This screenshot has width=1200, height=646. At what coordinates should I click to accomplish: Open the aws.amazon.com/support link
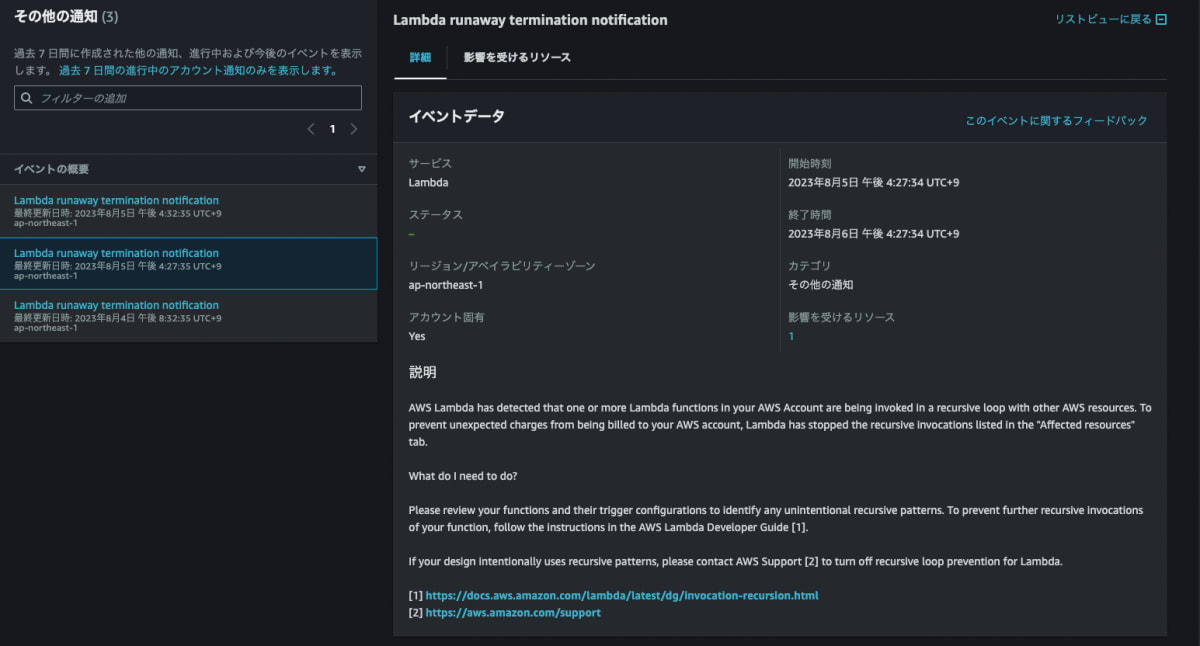pyautogui.click(x=513, y=612)
